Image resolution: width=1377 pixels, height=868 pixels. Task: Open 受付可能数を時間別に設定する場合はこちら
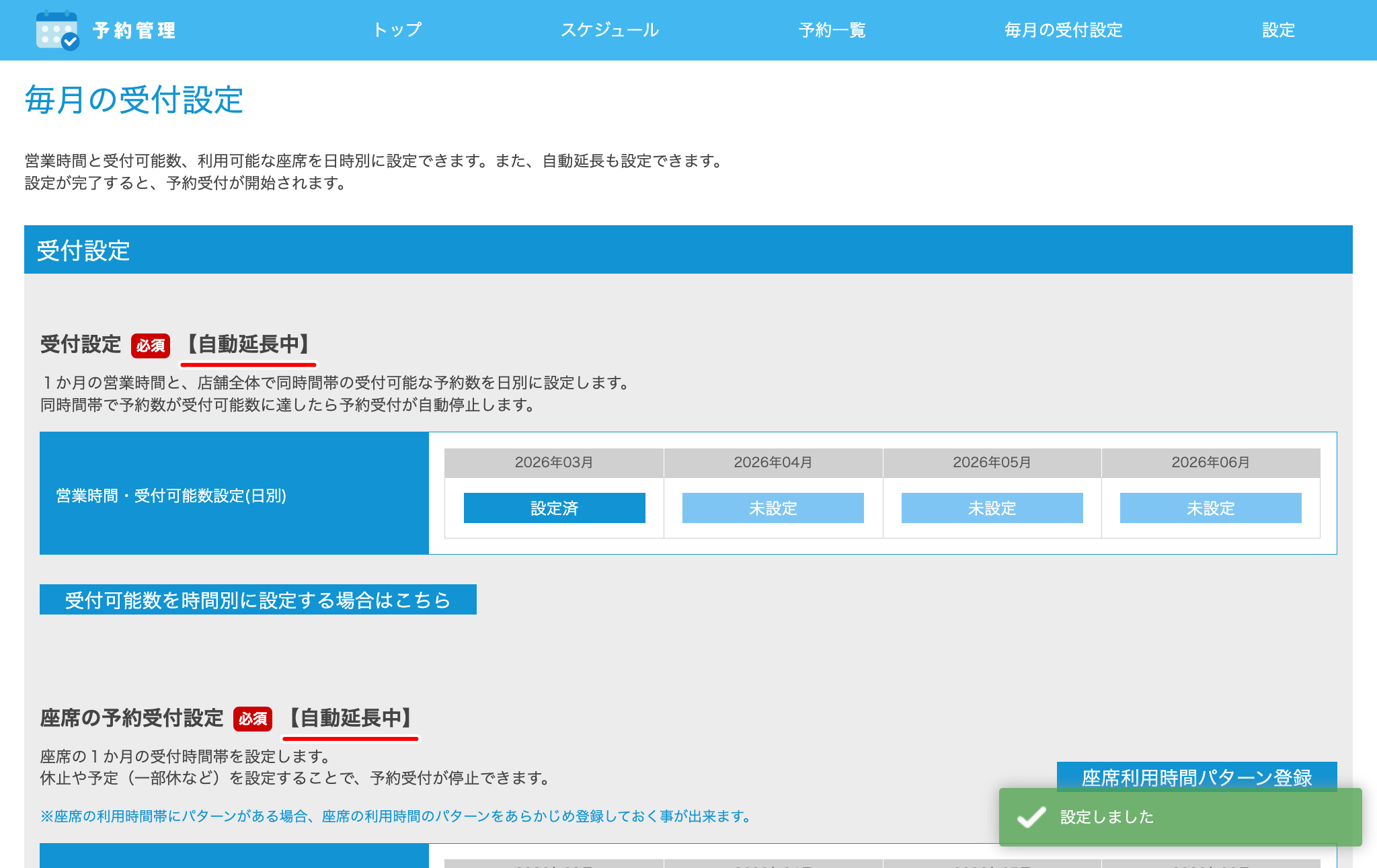[258, 600]
